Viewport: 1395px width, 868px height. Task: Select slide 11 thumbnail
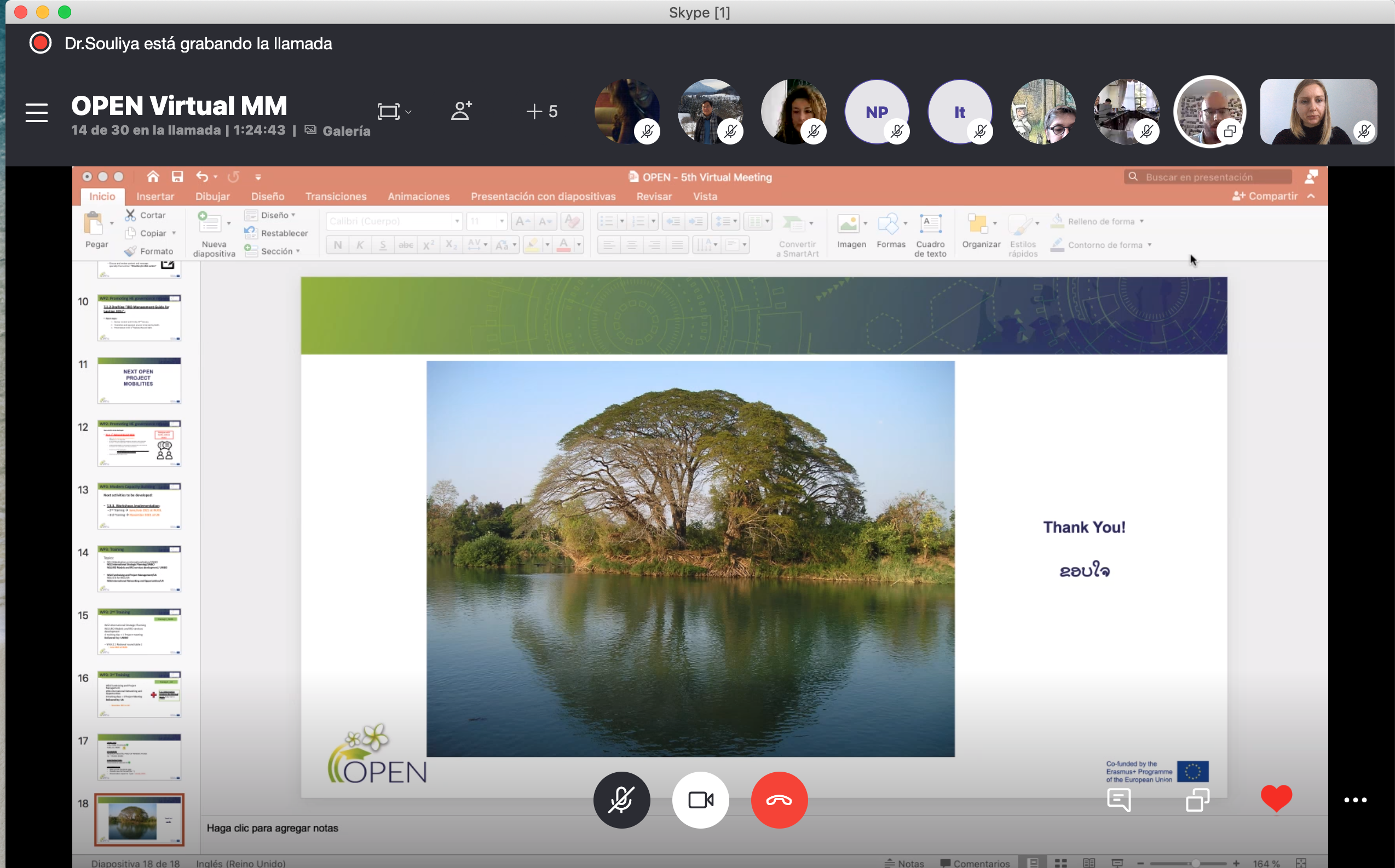pyautogui.click(x=139, y=380)
